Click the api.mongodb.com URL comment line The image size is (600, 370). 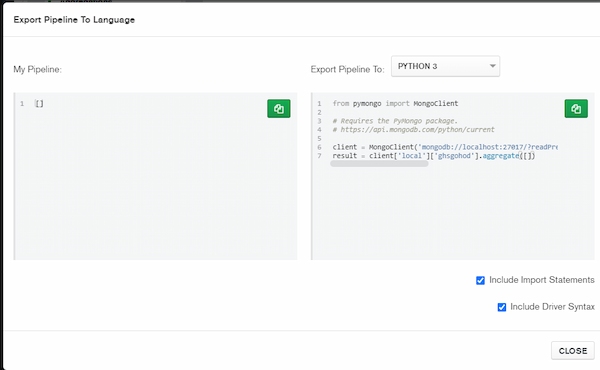413,130
